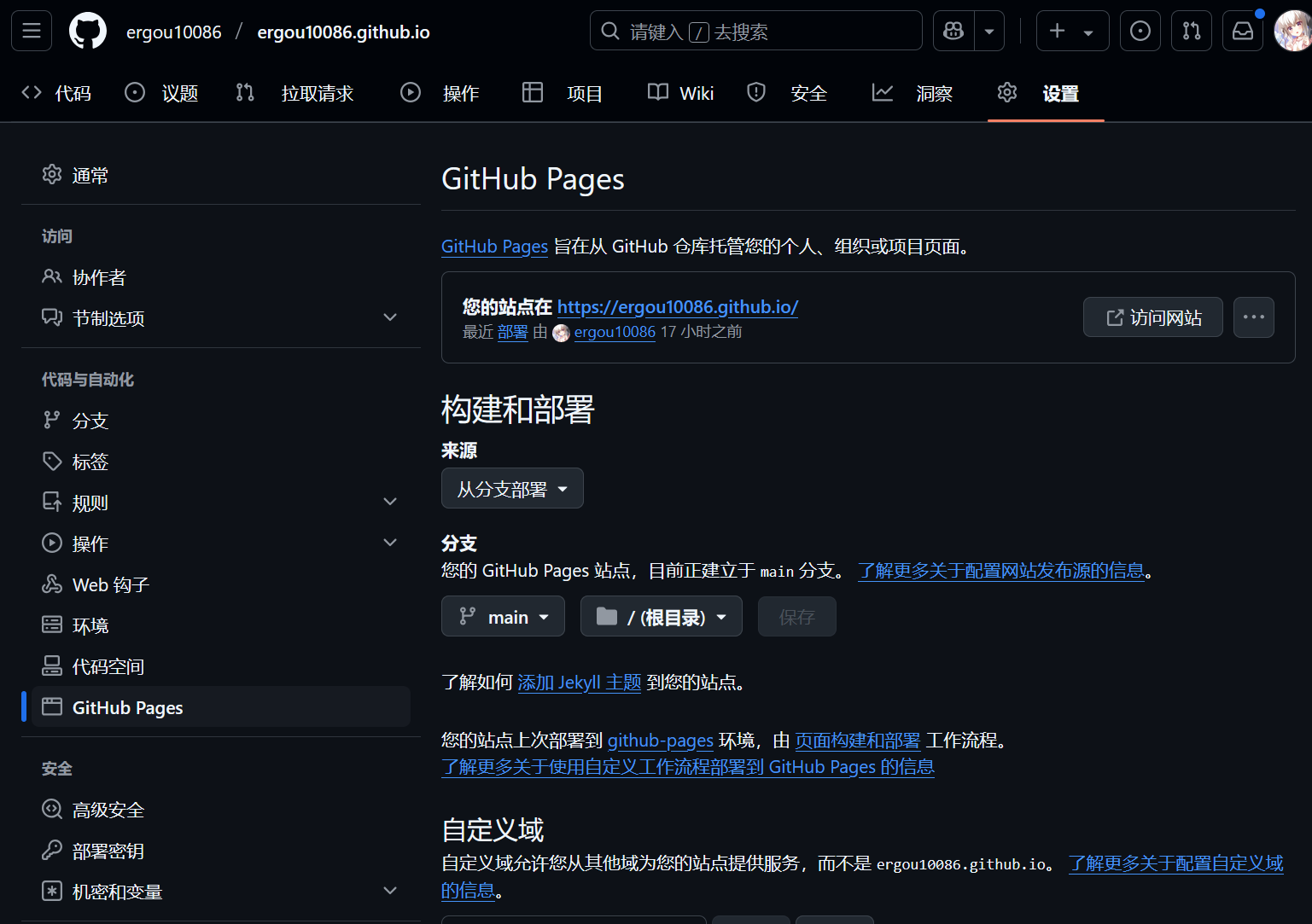The image size is (1312, 924).
Task: Open 添加 Jekyll 主题 link
Action: tap(580, 683)
